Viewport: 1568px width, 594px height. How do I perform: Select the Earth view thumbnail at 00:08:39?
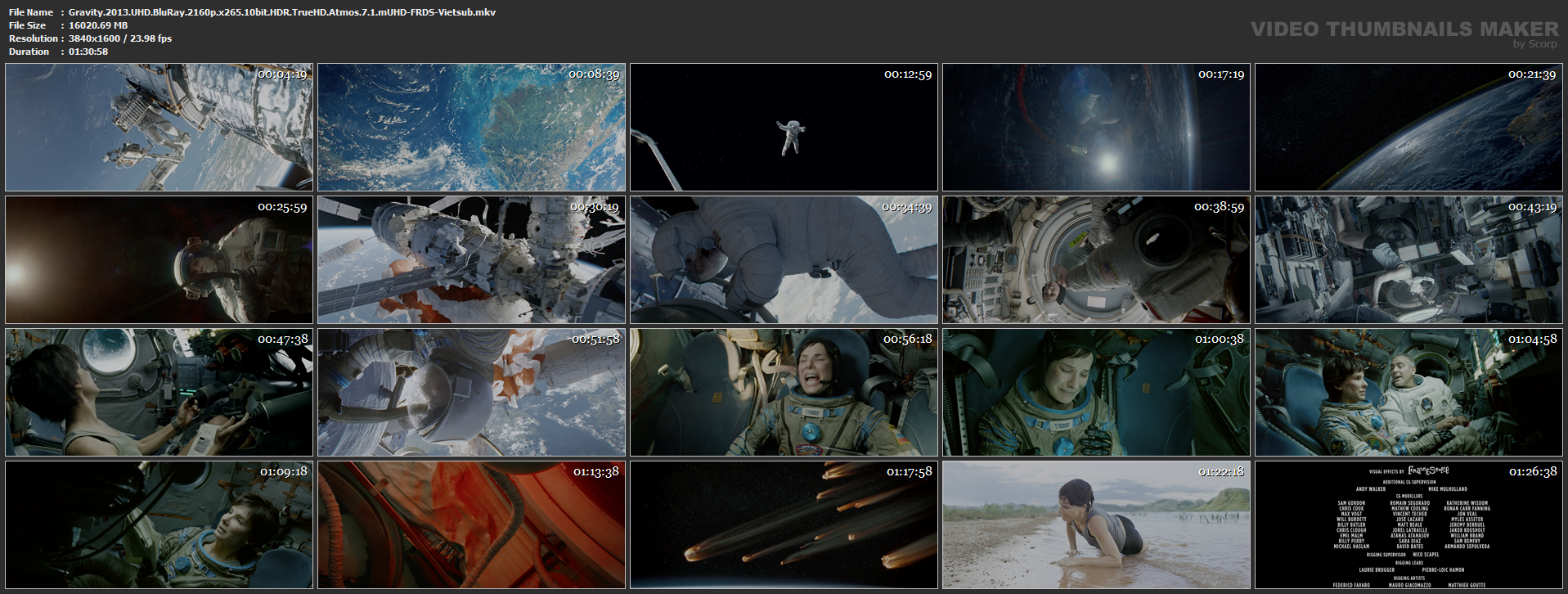click(x=471, y=128)
